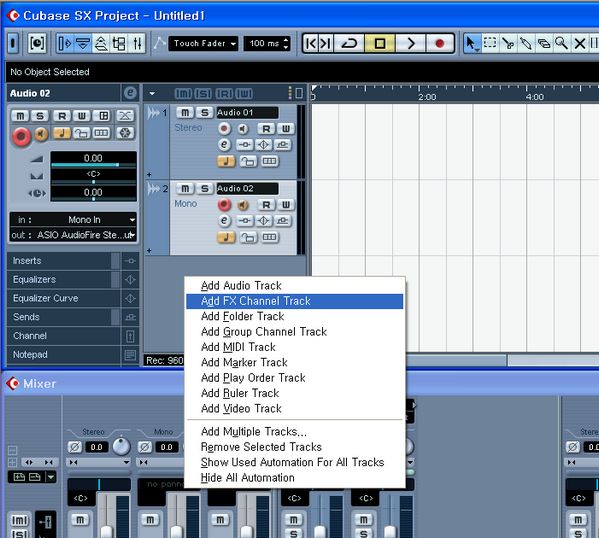This screenshot has width=599, height=538.
Task: Show Overview toolbar icon
Action: click(101, 43)
